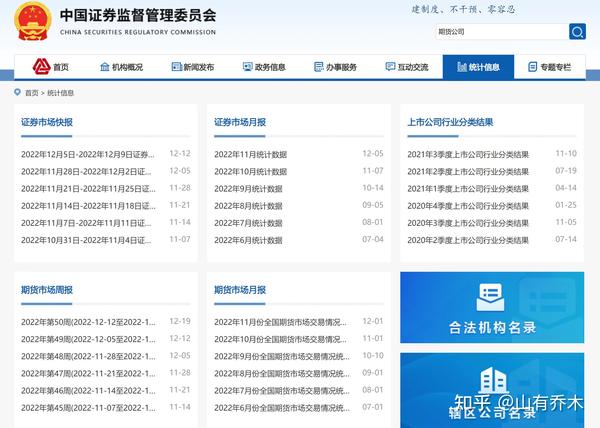
Task: Click the 新闻发布 newspaper icon
Action: [x=176, y=67]
